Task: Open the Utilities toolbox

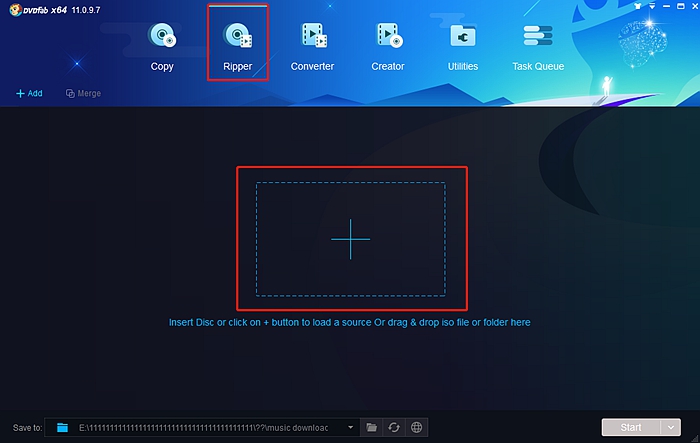Action: pos(463,46)
